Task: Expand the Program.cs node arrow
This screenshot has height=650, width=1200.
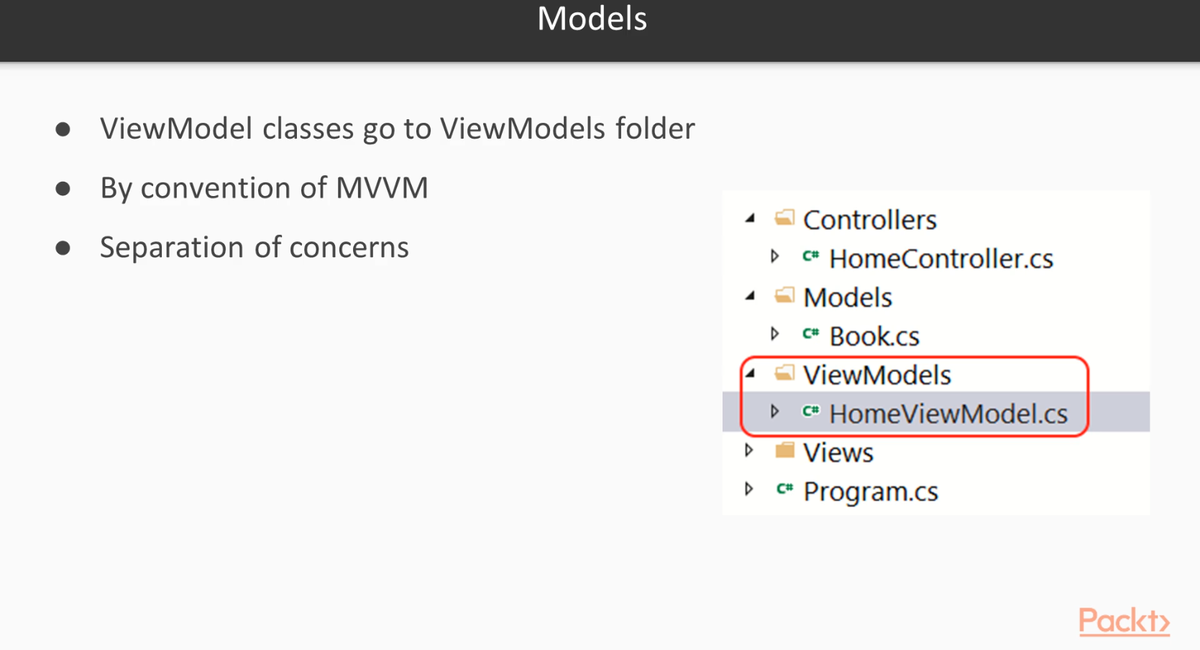Action: 749,491
